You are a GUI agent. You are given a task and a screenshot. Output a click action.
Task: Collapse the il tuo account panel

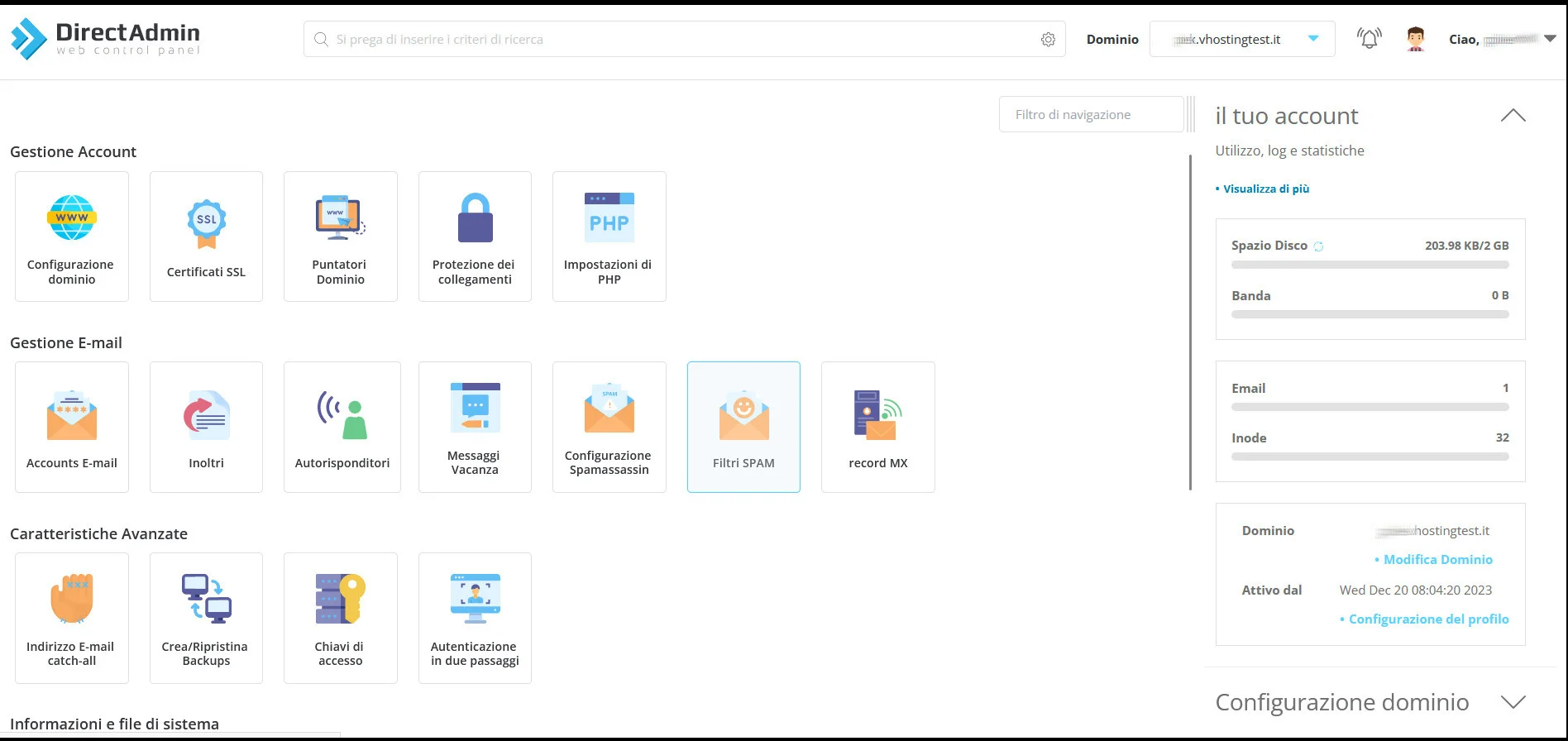pyautogui.click(x=1513, y=116)
